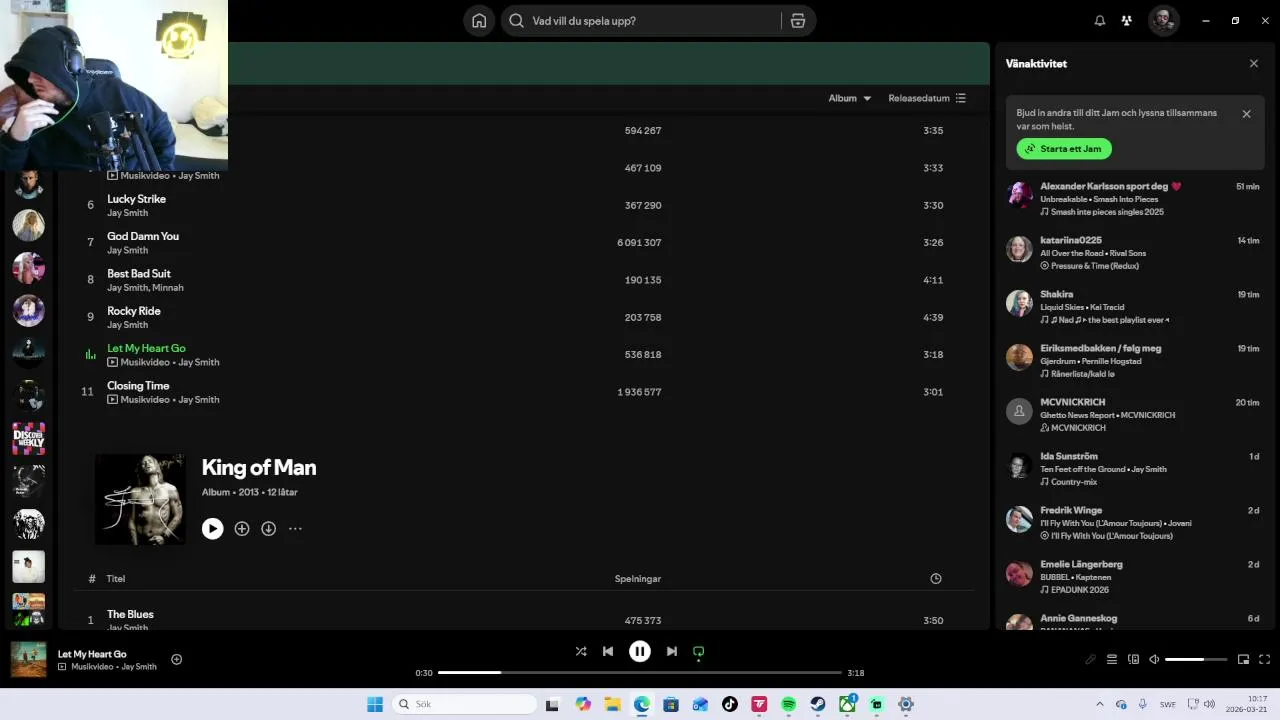Open Steam from the taskbar
The image size is (1280, 720).
pos(818,704)
